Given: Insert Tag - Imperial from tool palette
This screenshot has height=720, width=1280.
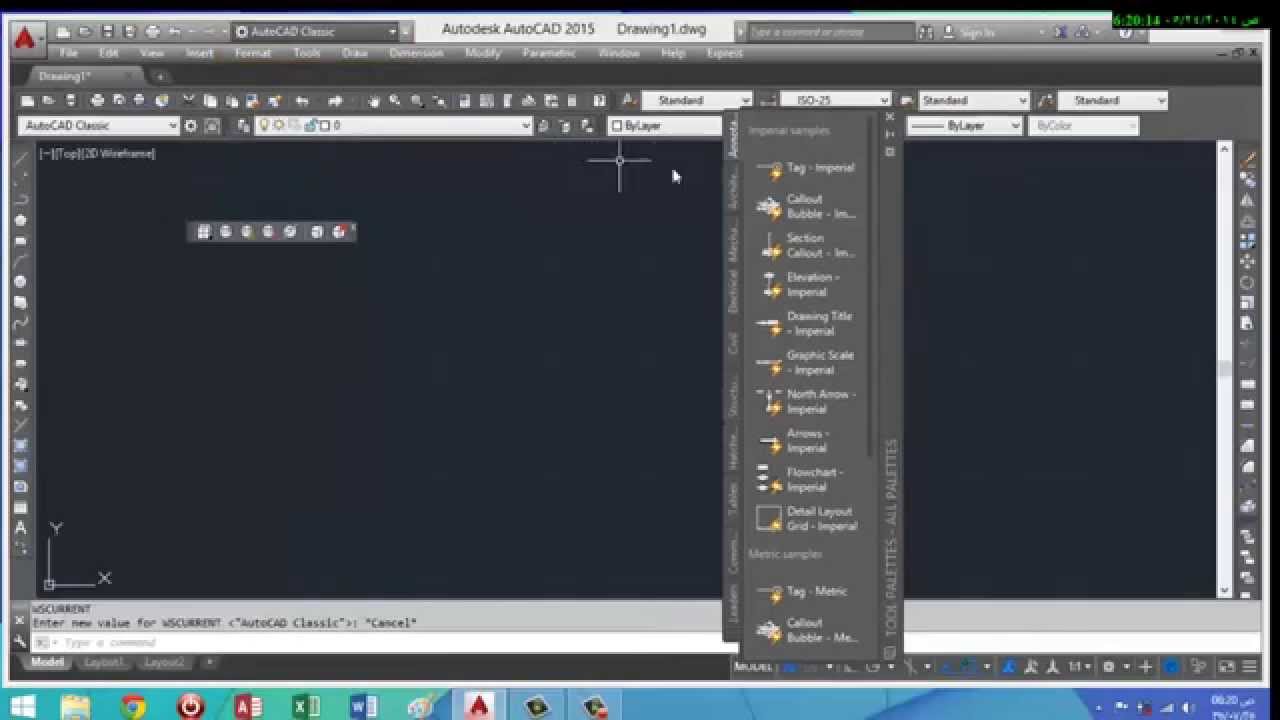Looking at the screenshot, I should [x=807, y=168].
